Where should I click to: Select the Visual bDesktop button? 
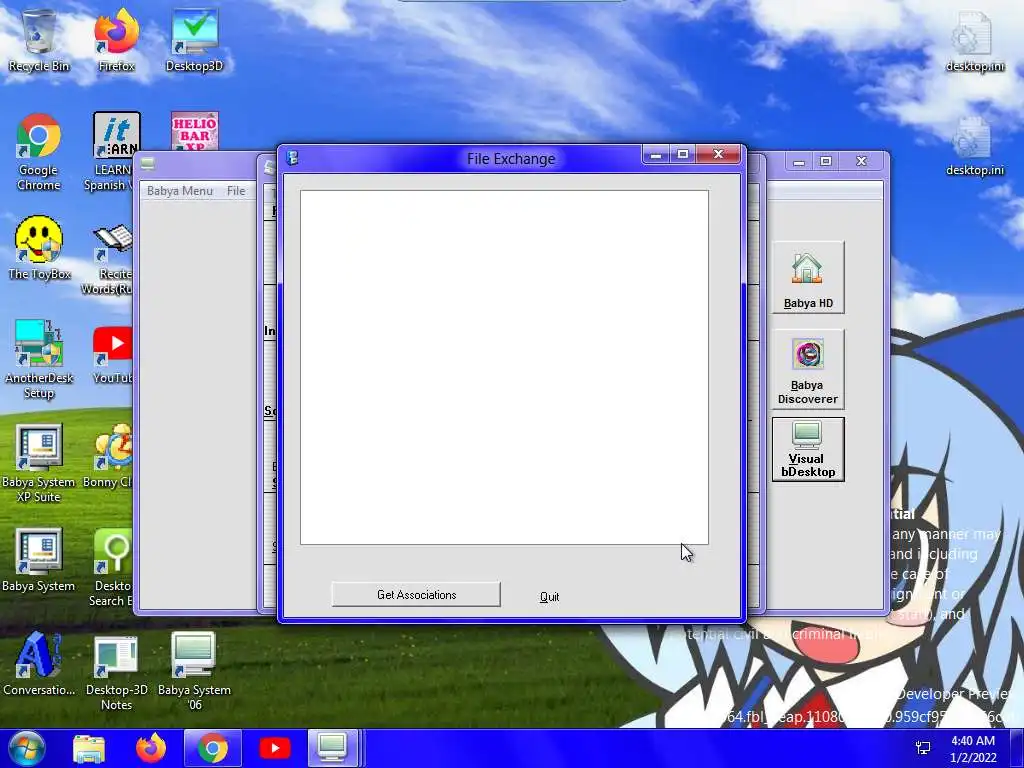808,449
